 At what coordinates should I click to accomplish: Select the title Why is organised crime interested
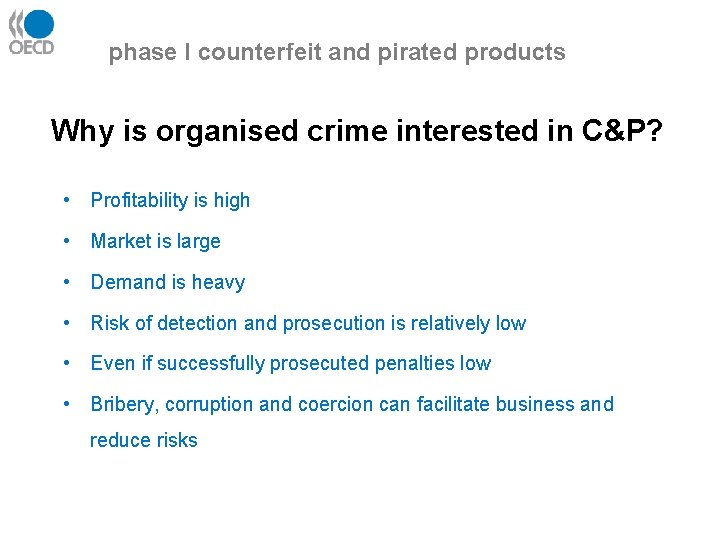click(356, 132)
